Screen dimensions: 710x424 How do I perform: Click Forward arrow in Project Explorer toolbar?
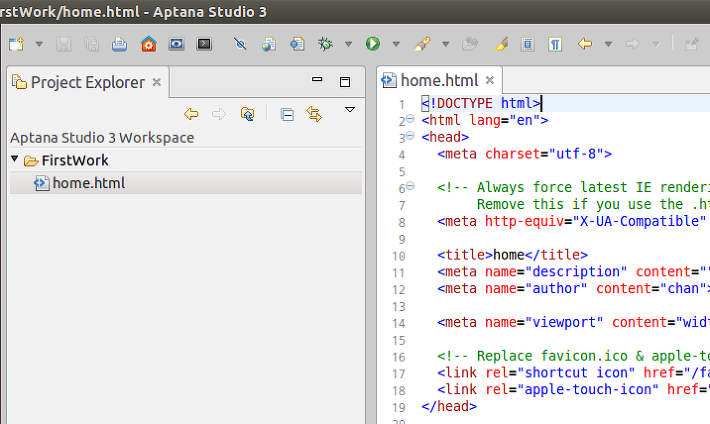click(x=219, y=114)
